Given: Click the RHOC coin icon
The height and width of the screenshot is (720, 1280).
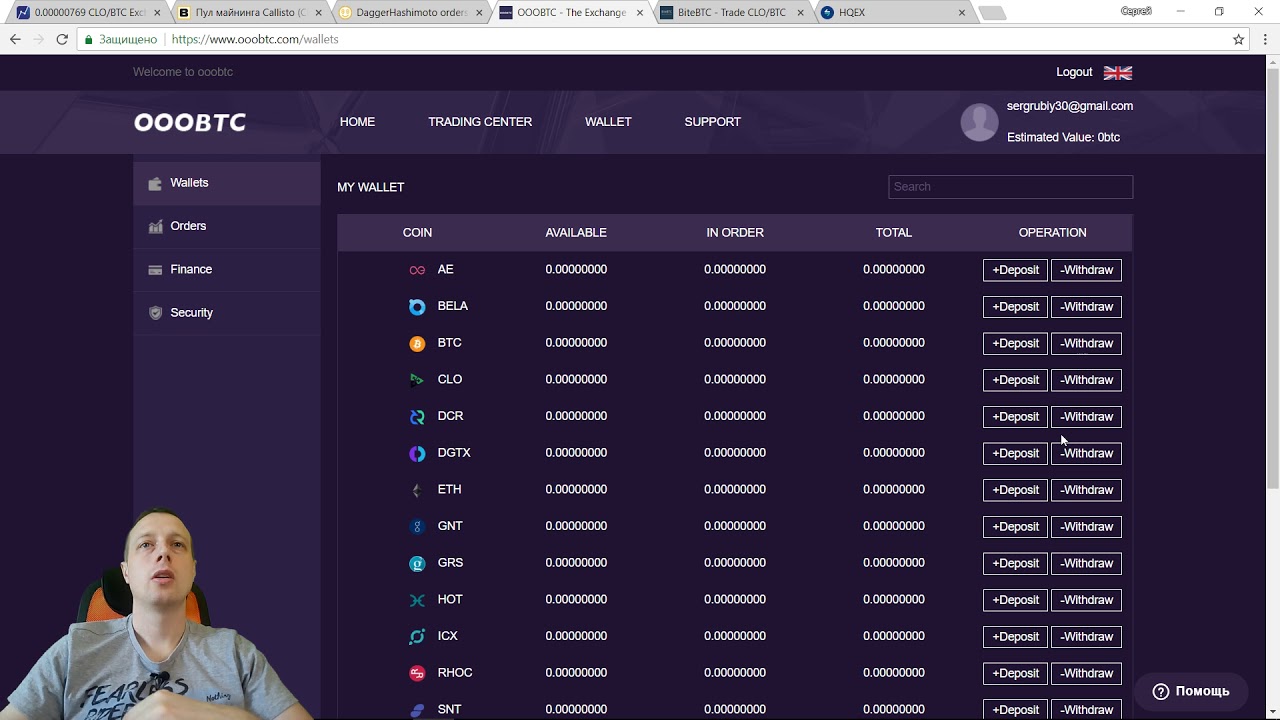Looking at the screenshot, I should tap(417, 673).
